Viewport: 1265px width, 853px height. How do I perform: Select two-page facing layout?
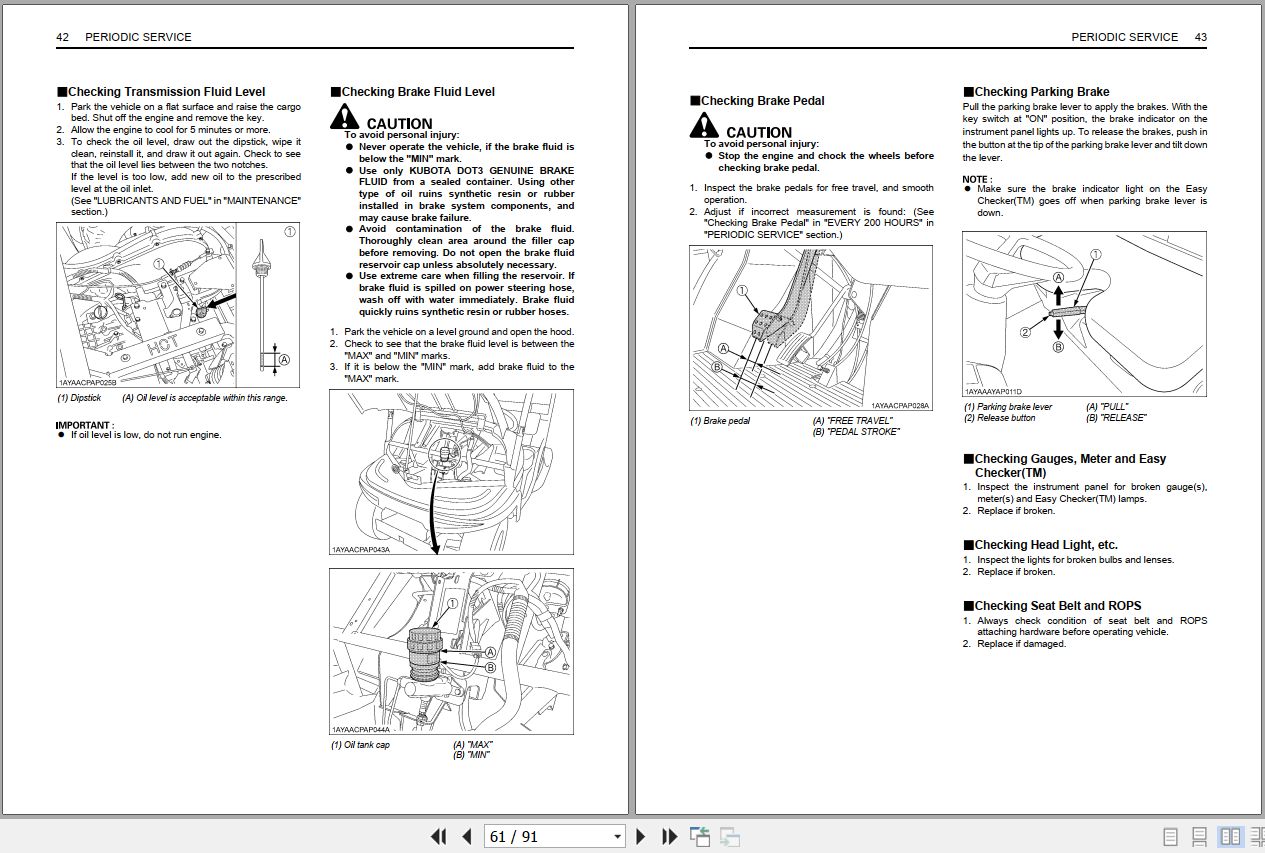[x=1230, y=836]
